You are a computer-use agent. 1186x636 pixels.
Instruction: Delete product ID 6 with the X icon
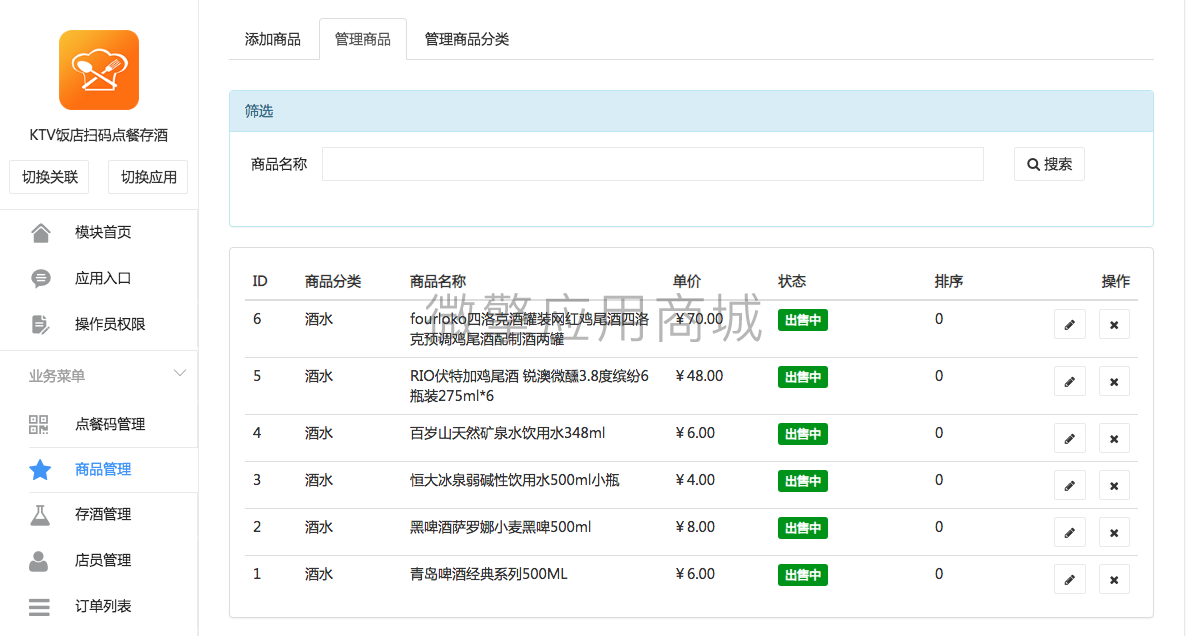click(x=1114, y=325)
